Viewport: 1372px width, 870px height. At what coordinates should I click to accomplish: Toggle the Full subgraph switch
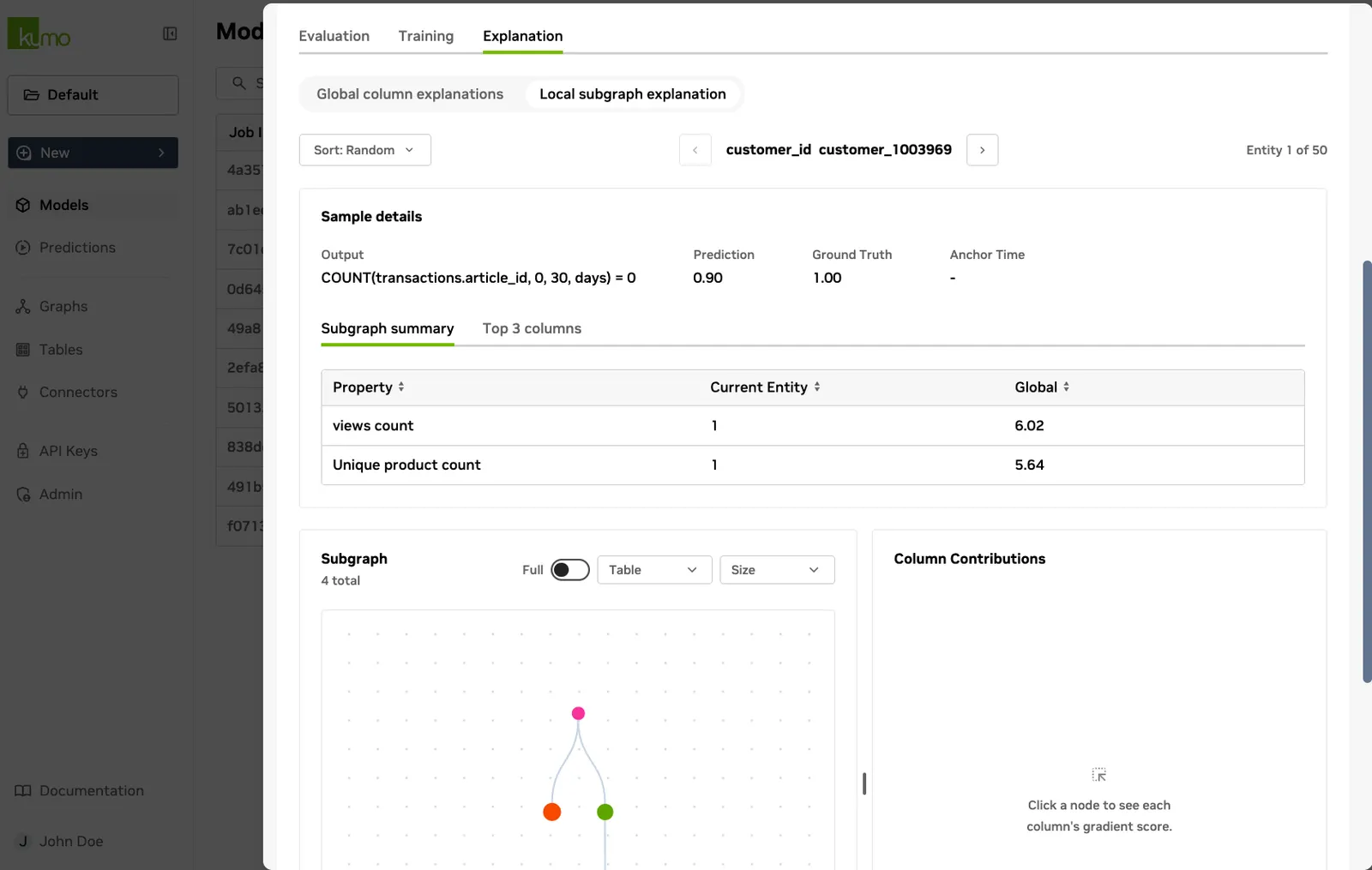click(570, 570)
